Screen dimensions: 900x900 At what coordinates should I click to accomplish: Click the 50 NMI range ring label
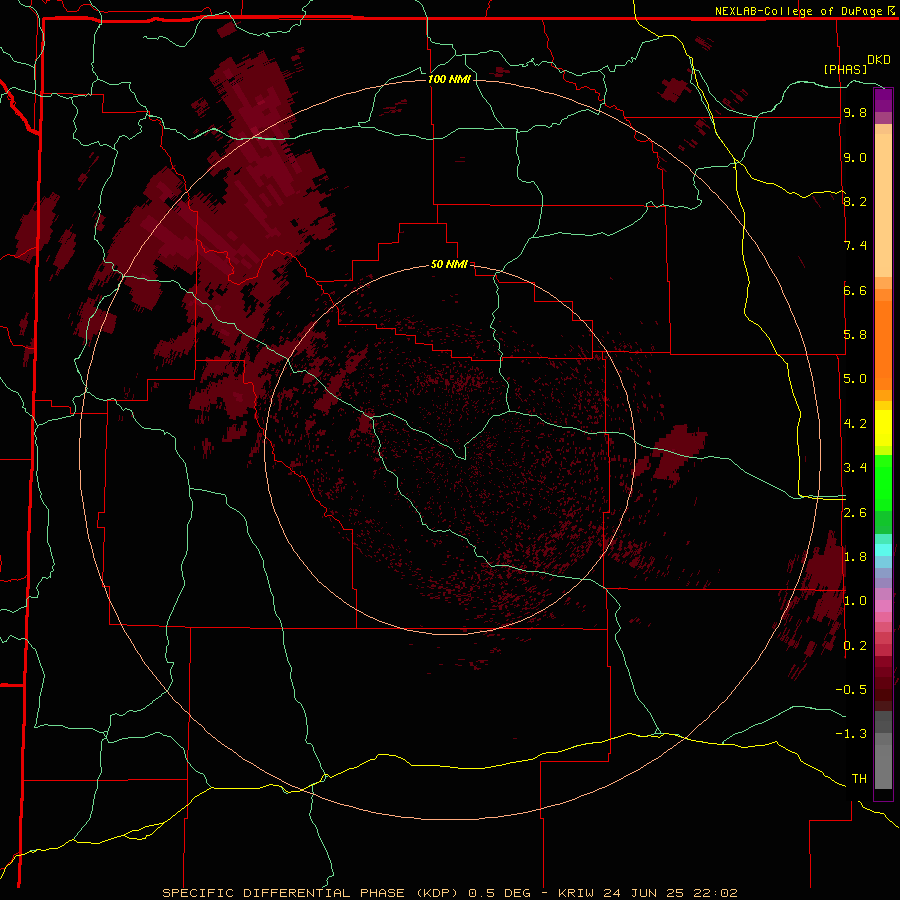pos(449,264)
